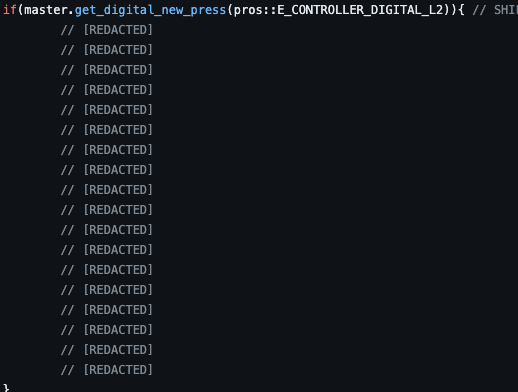Click the second-to-last [REDACTED] comment line
This screenshot has width=518, height=392.
[107, 350]
